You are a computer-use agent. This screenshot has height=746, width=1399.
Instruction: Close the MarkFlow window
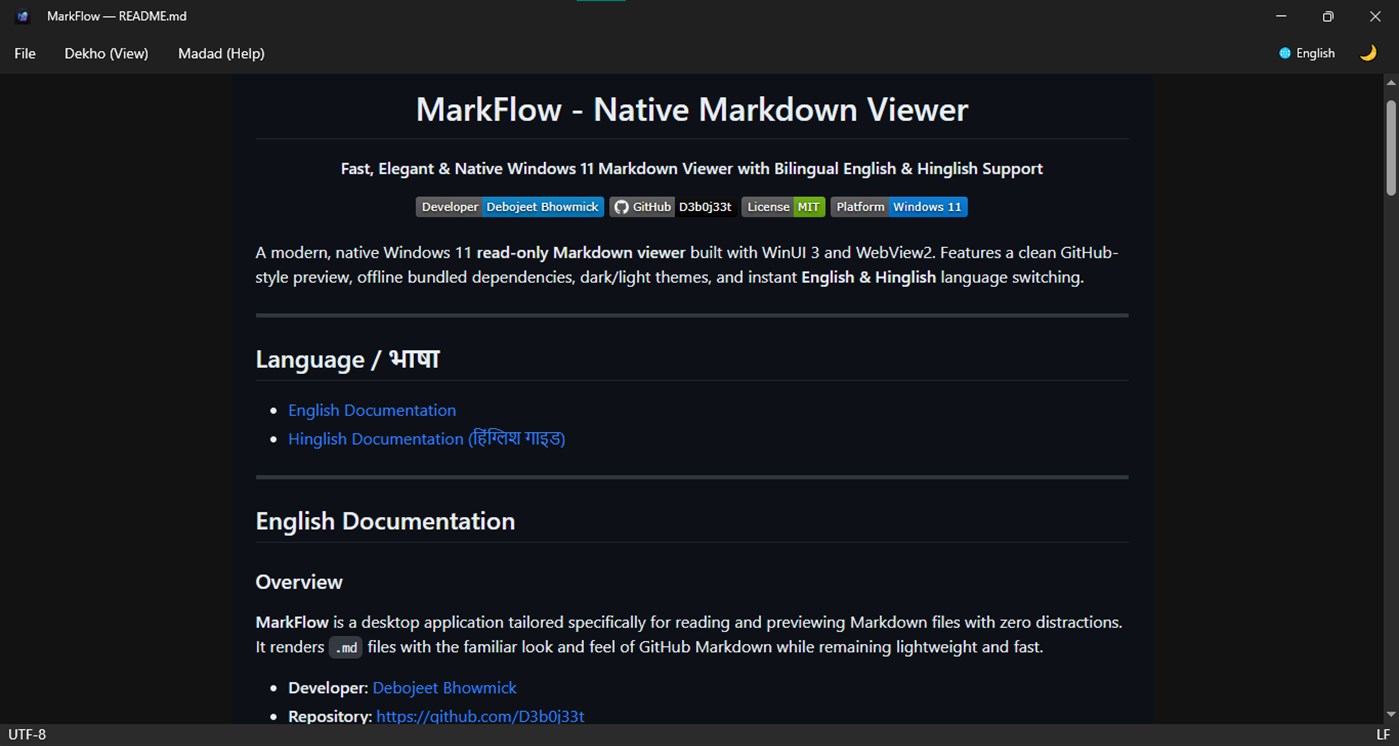[1375, 16]
